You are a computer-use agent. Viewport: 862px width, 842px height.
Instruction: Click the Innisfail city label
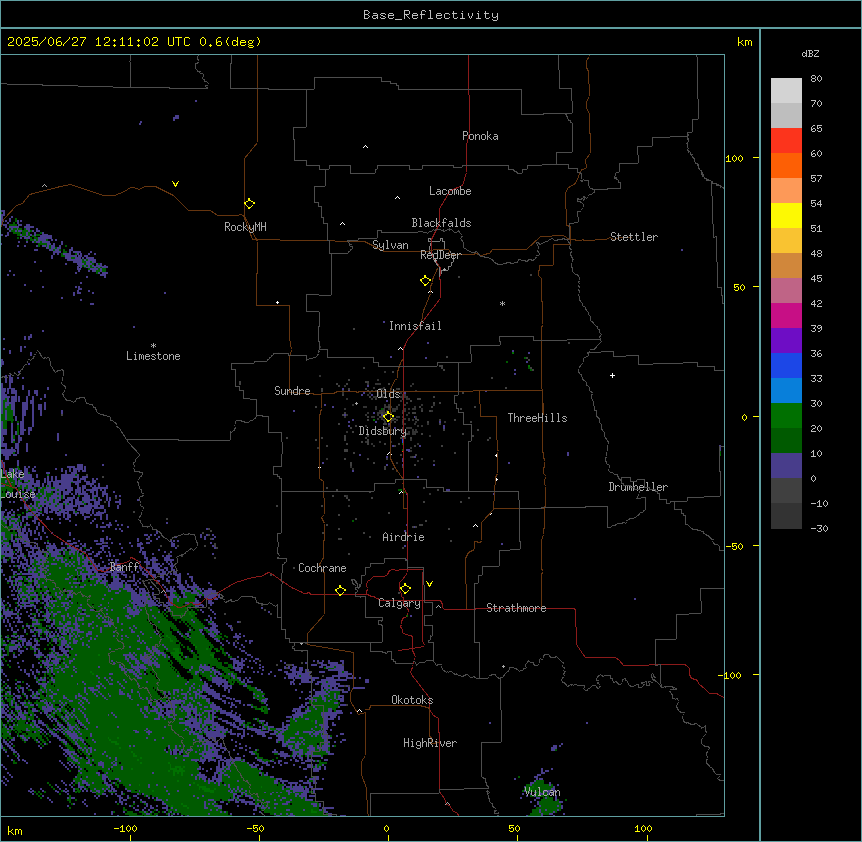coord(415,326)
